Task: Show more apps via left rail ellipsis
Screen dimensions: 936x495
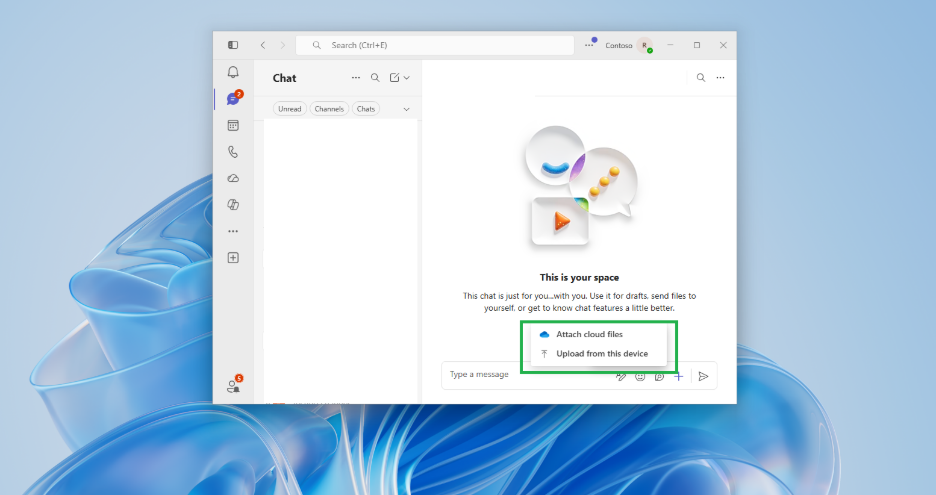Action: 233,231
